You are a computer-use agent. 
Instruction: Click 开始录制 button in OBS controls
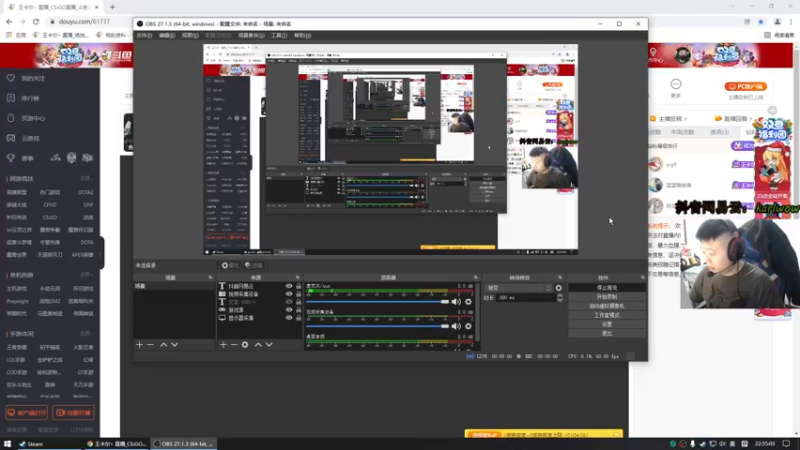[x=607, y=297]
